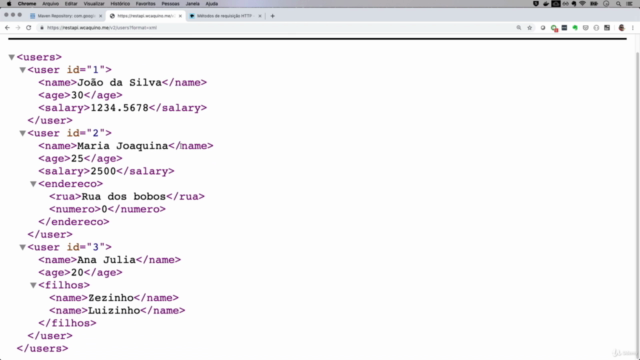Viewport: 640px width, 360px height.
Task: Click the "Zezinho" name line
Action: tap(114, 298)
